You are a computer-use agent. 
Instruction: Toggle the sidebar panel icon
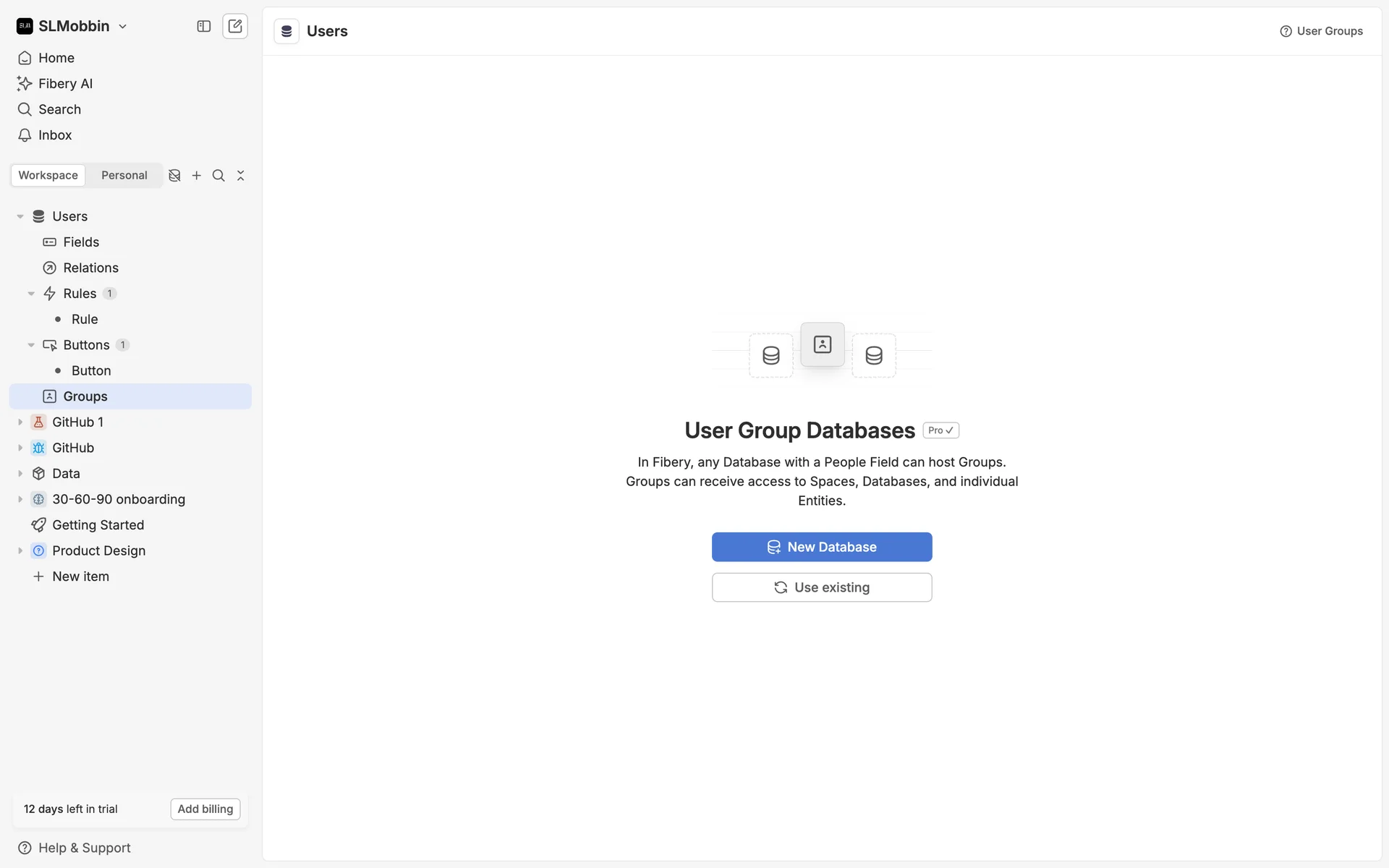(204, 26)
